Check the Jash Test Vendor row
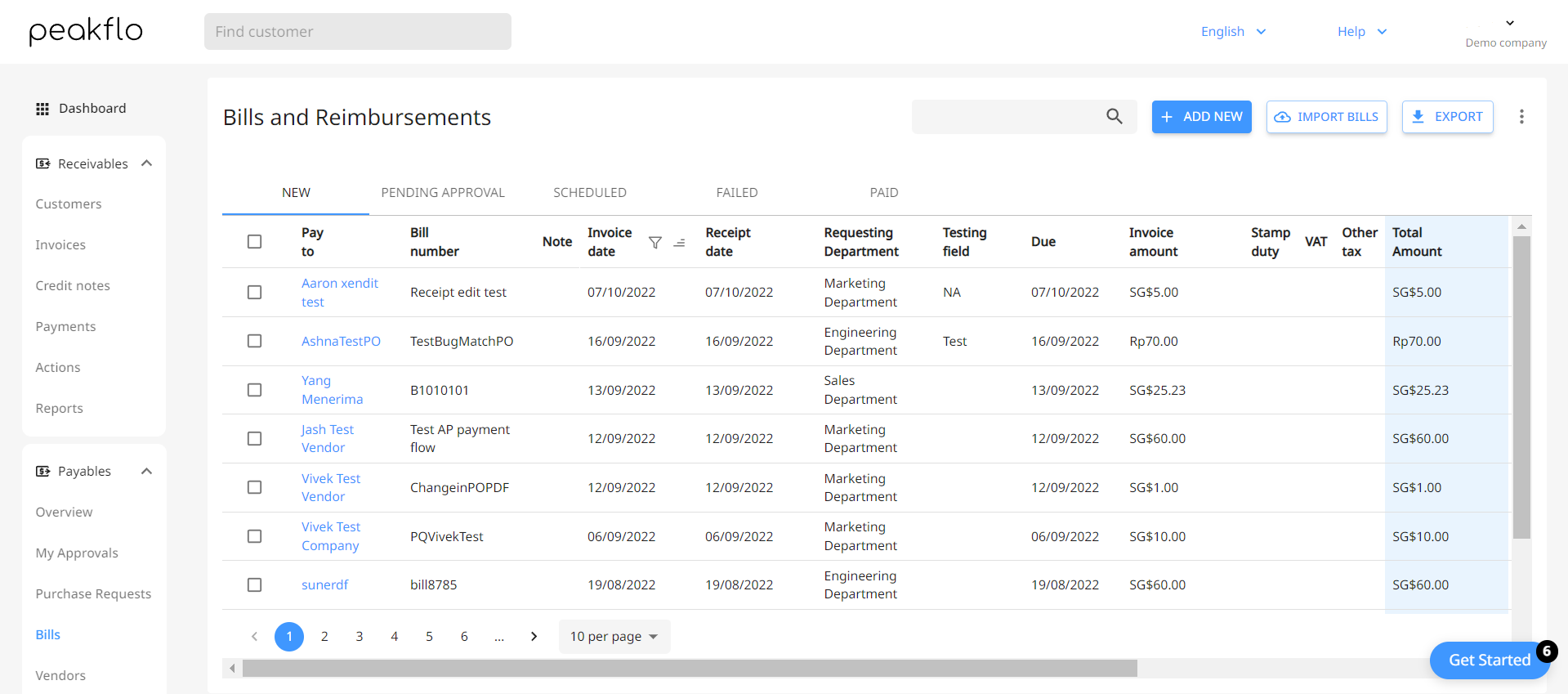1568x694 pixels. coord(255,439)
